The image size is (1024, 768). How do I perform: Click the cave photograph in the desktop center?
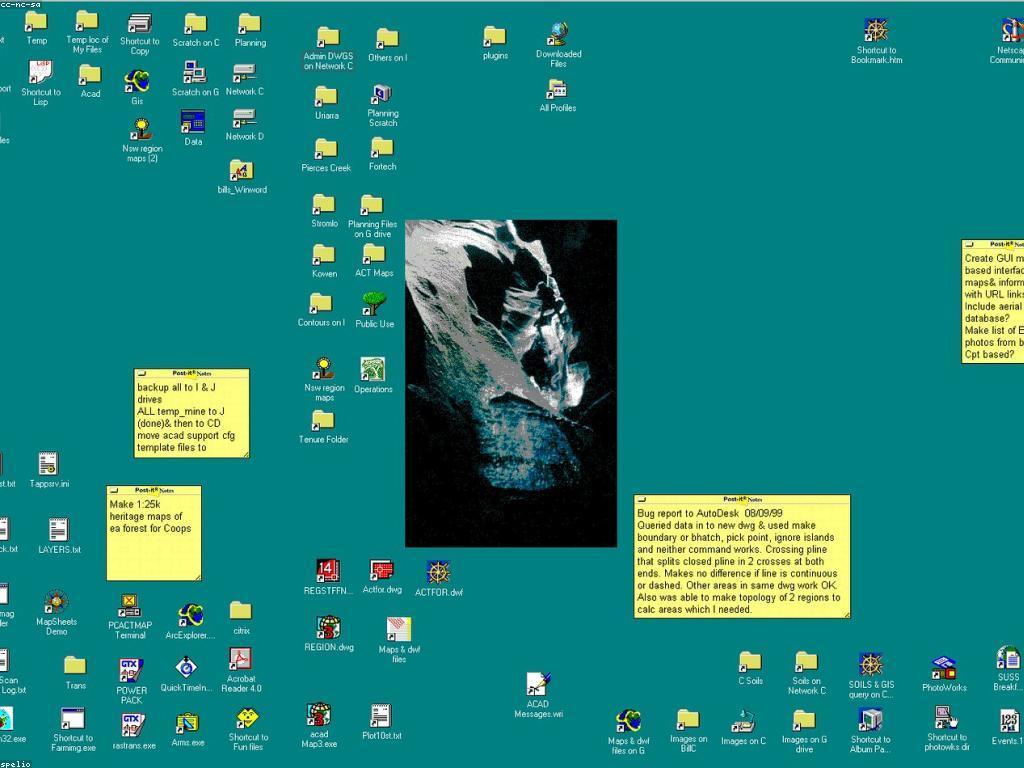click(x=510, y=383)
